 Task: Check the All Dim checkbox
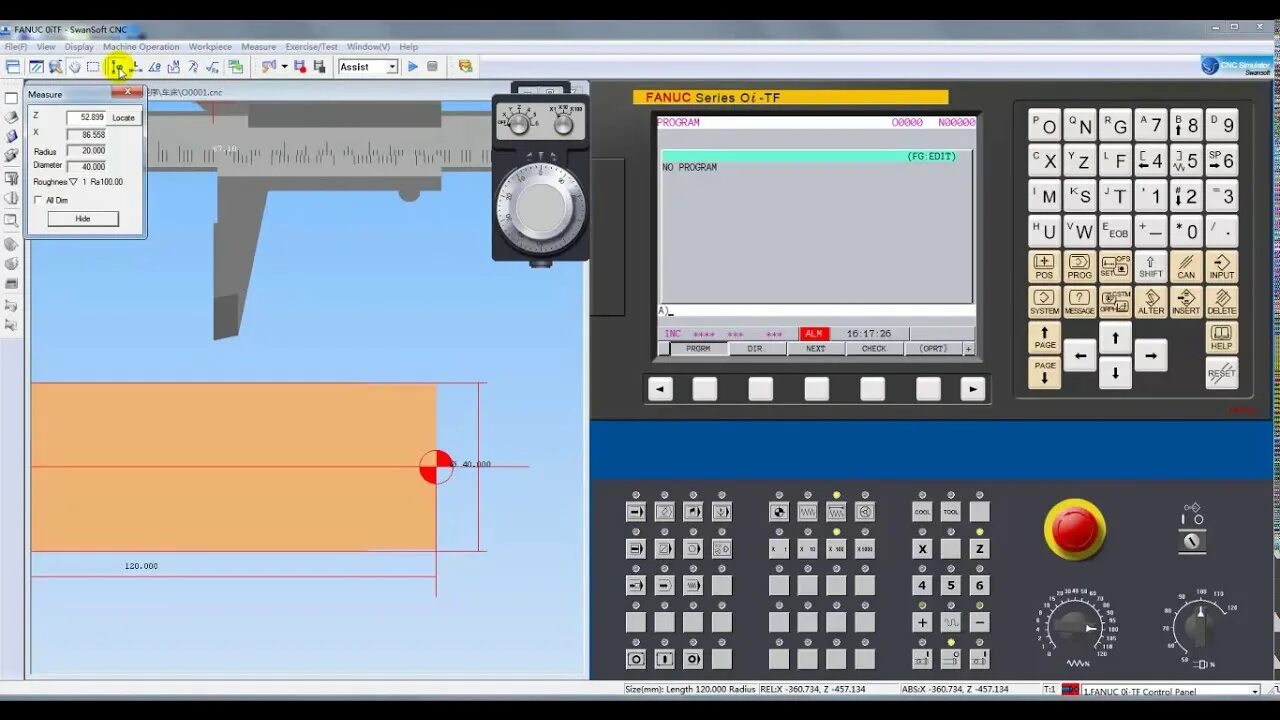38,200
